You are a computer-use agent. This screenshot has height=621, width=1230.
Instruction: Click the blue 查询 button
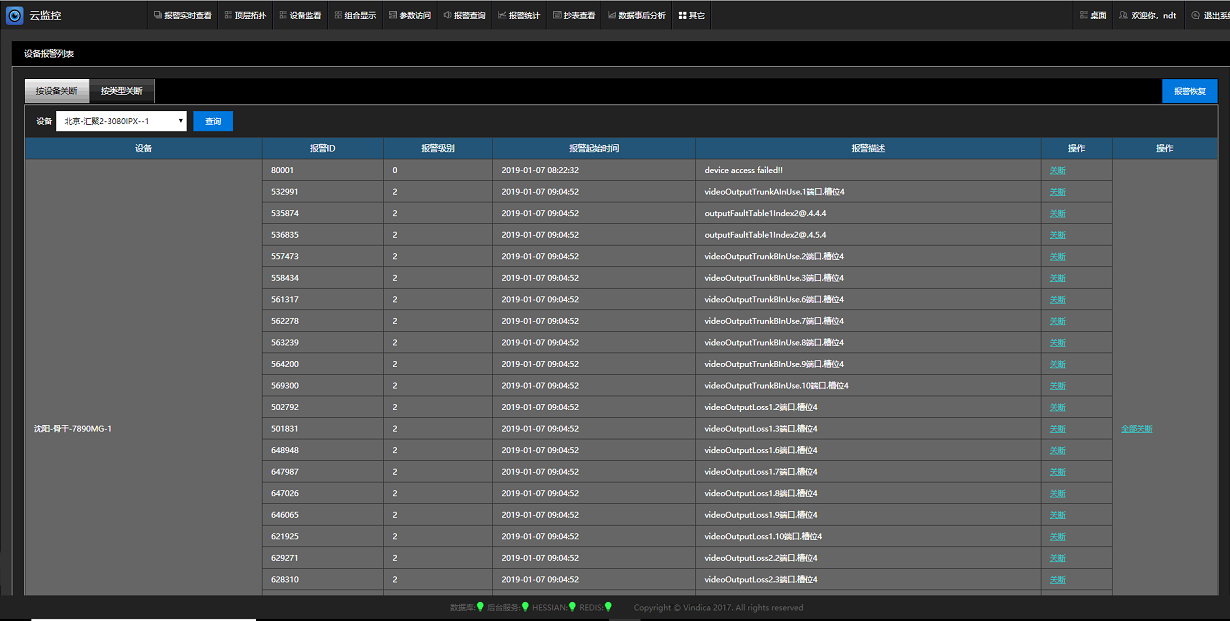coord(213,121)
